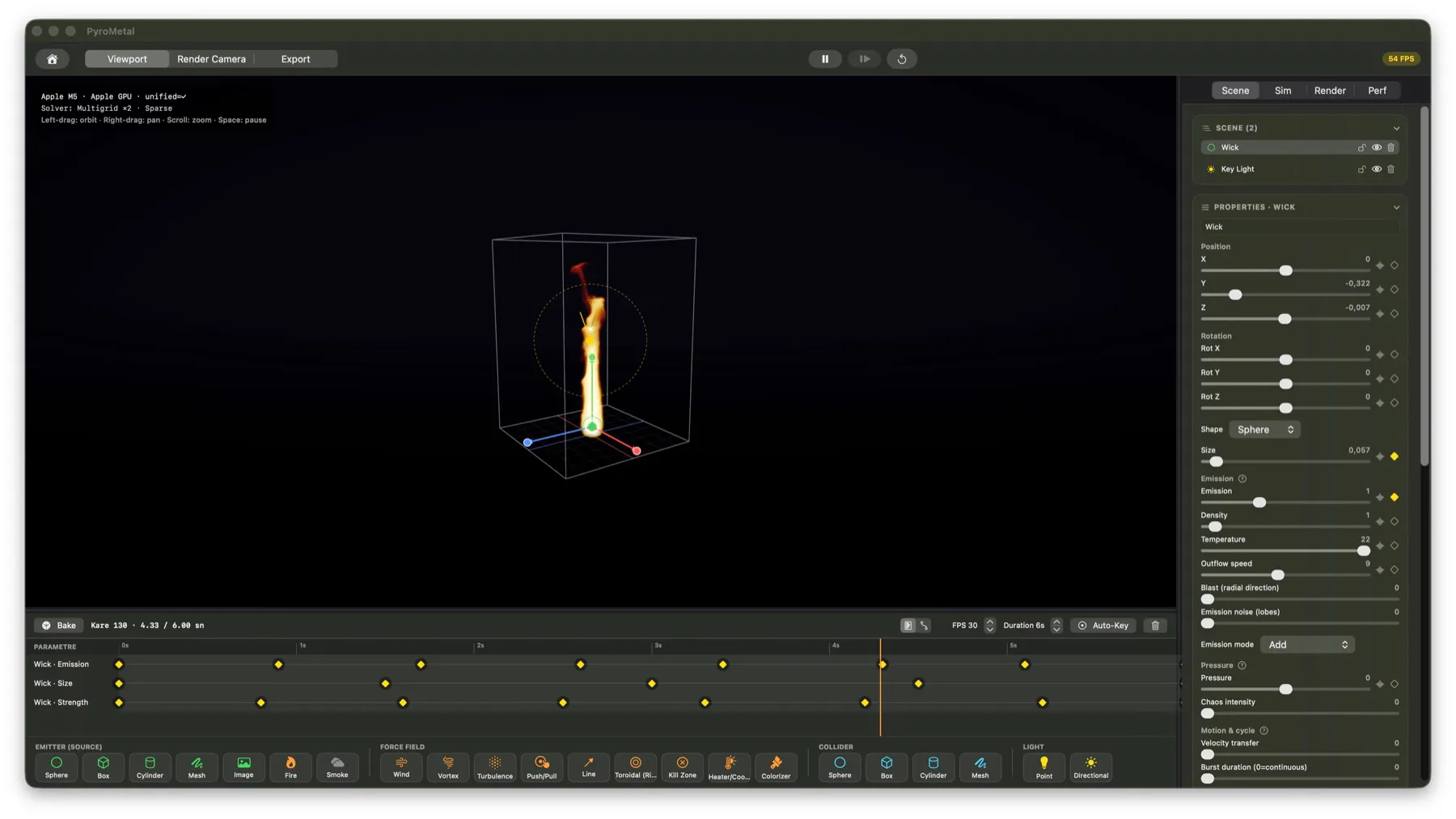The image size is (1456, 819).
Task: Delete the Key Light object
Action: (x=1391, y=169)
